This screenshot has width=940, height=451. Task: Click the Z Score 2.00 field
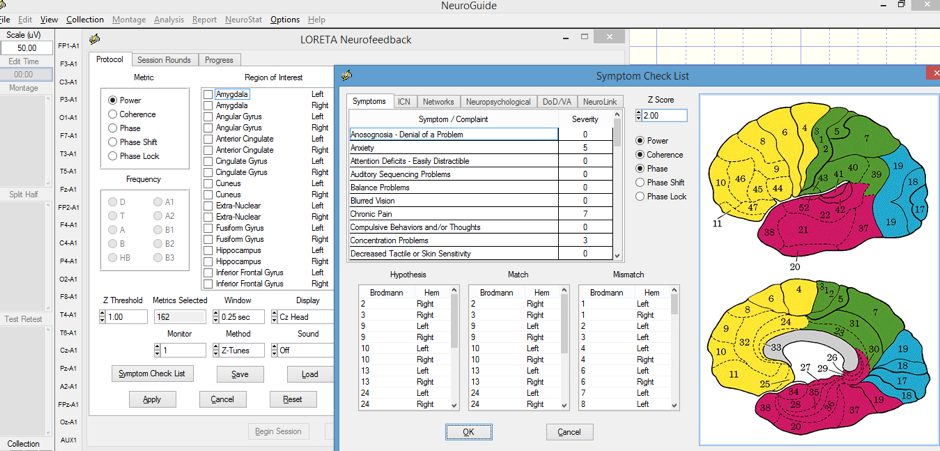point(664,116)
